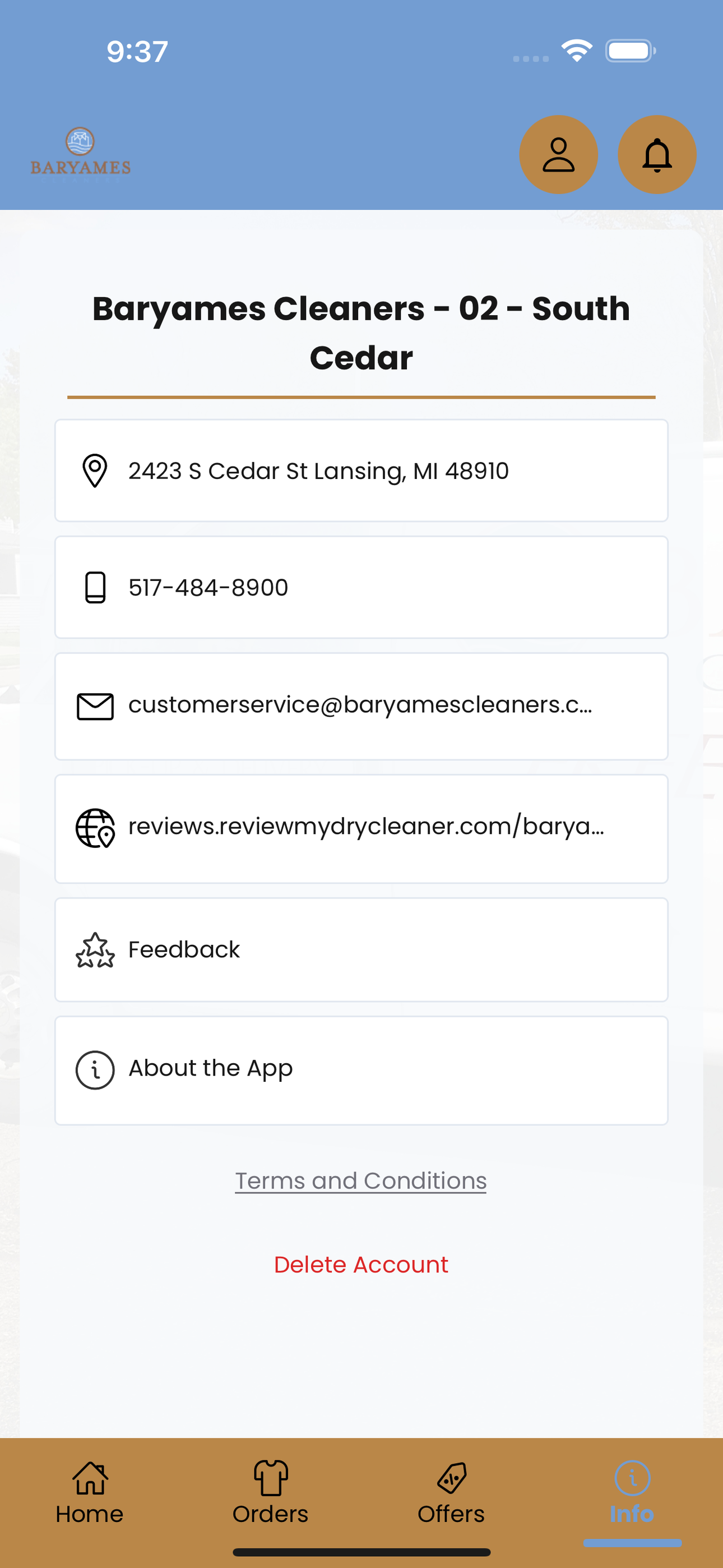Switch to the Orders tab

(x=270, y=1492)
